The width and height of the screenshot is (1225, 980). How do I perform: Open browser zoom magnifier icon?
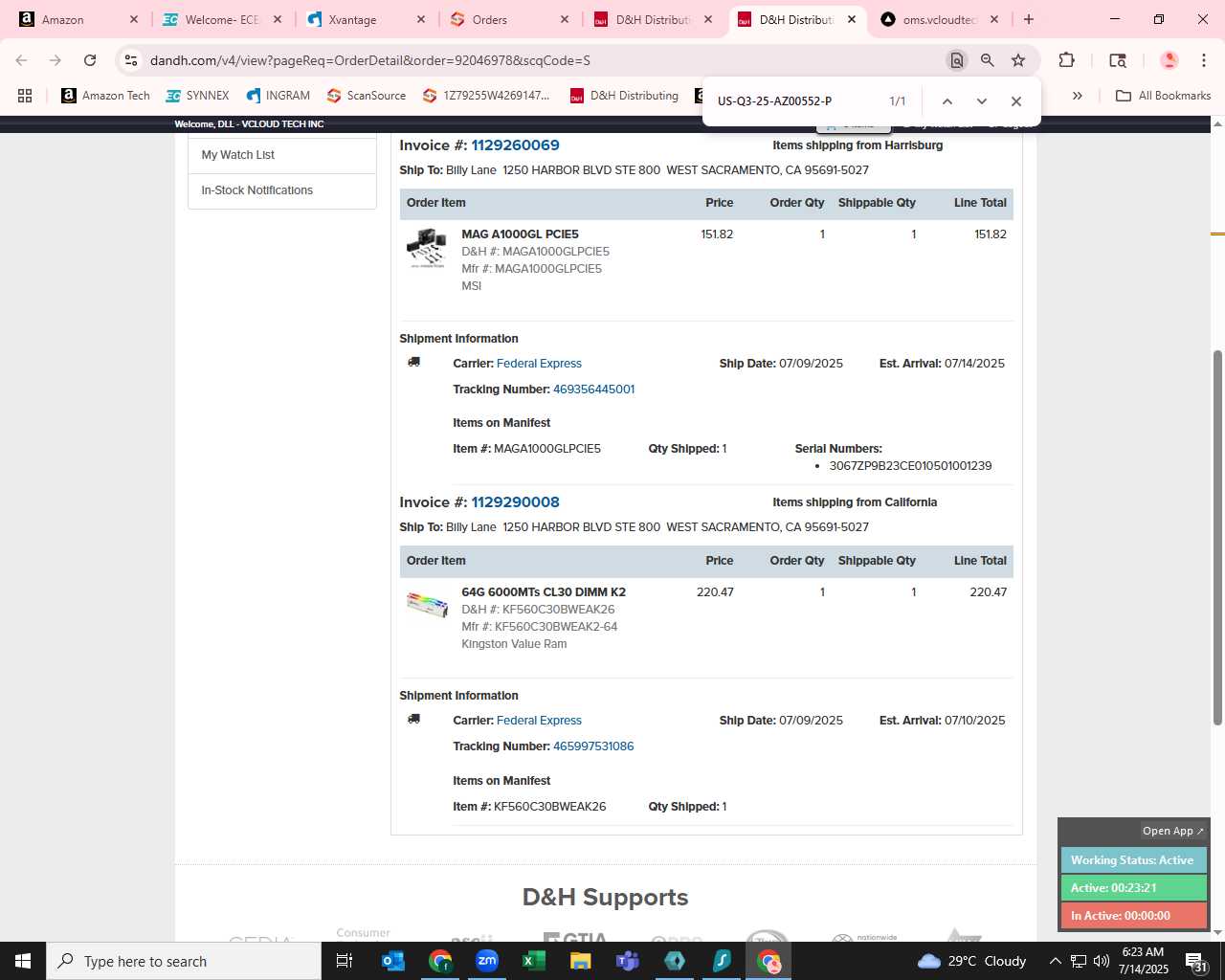click(x=987, y=60)
